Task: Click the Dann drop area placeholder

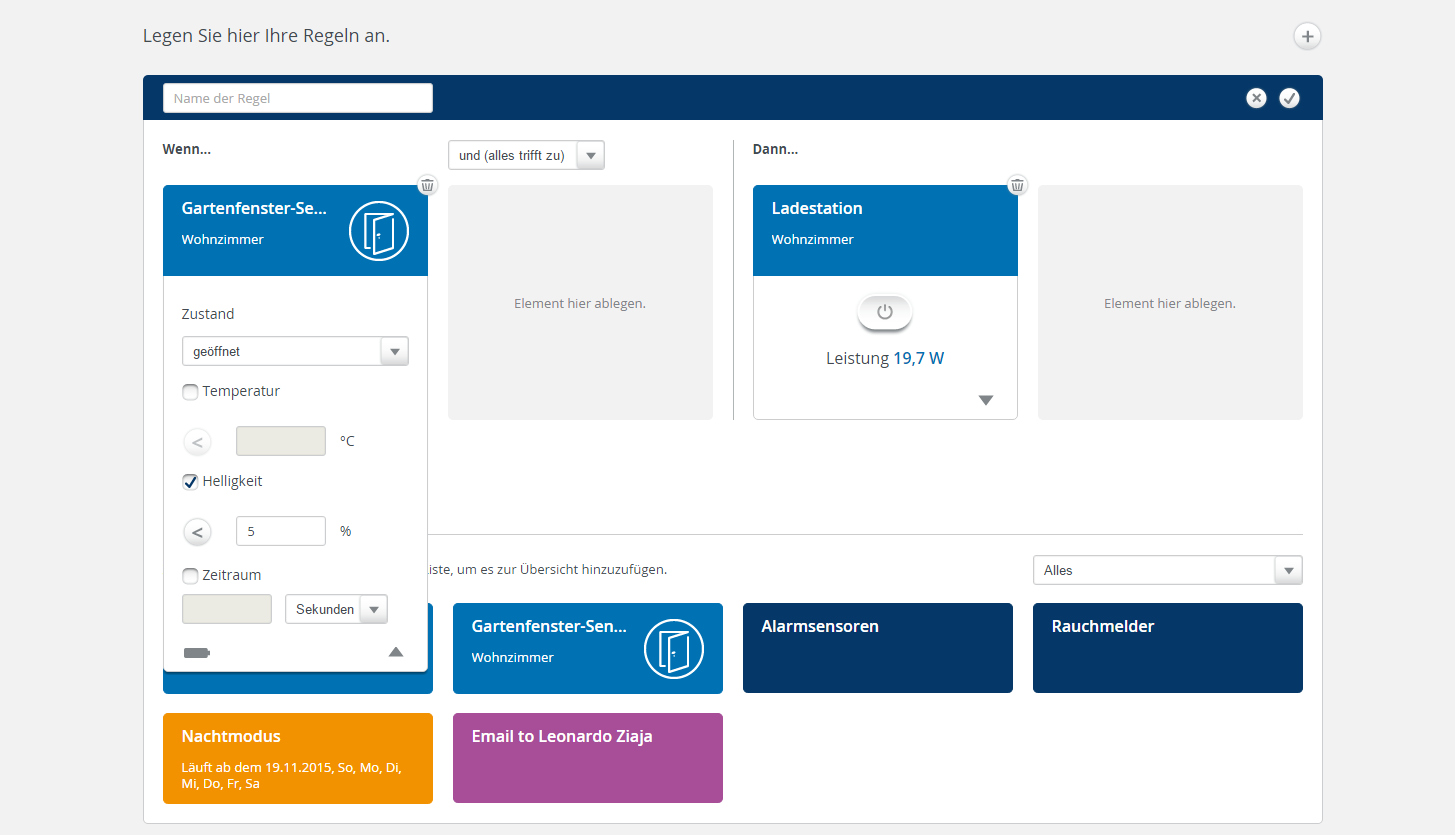Action: pos(1170,302)
